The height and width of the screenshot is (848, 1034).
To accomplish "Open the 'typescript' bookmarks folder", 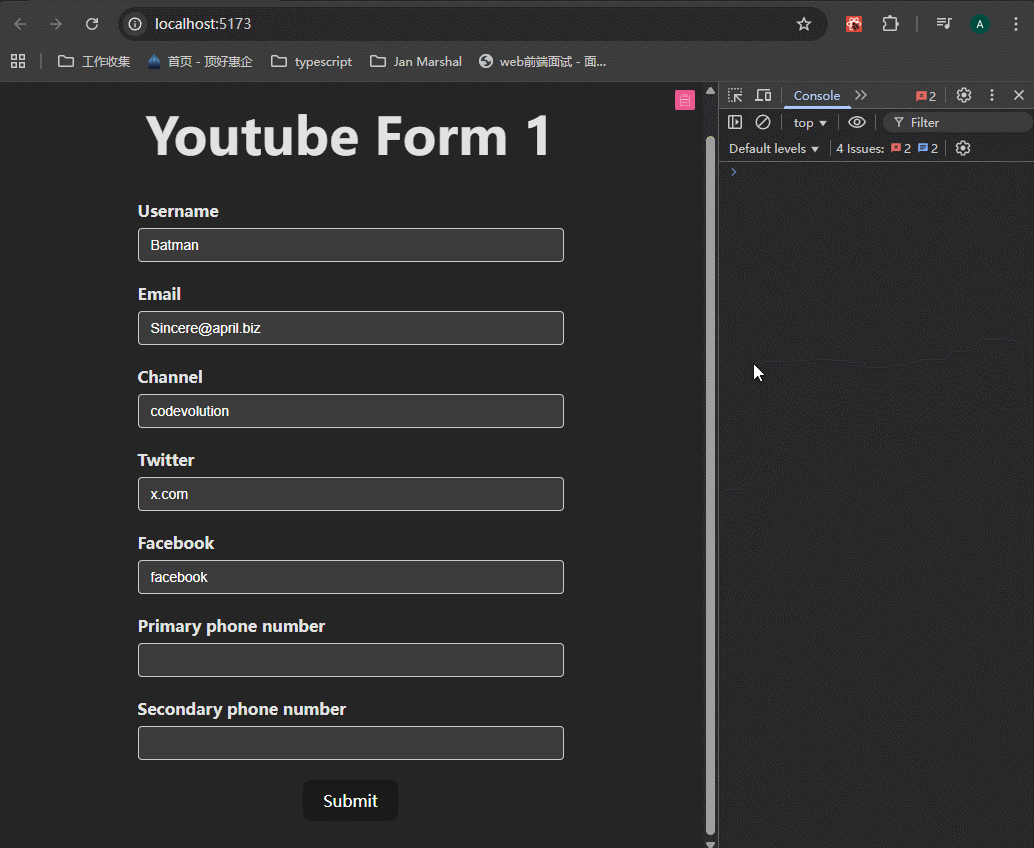I will click(x=312, y=61).
